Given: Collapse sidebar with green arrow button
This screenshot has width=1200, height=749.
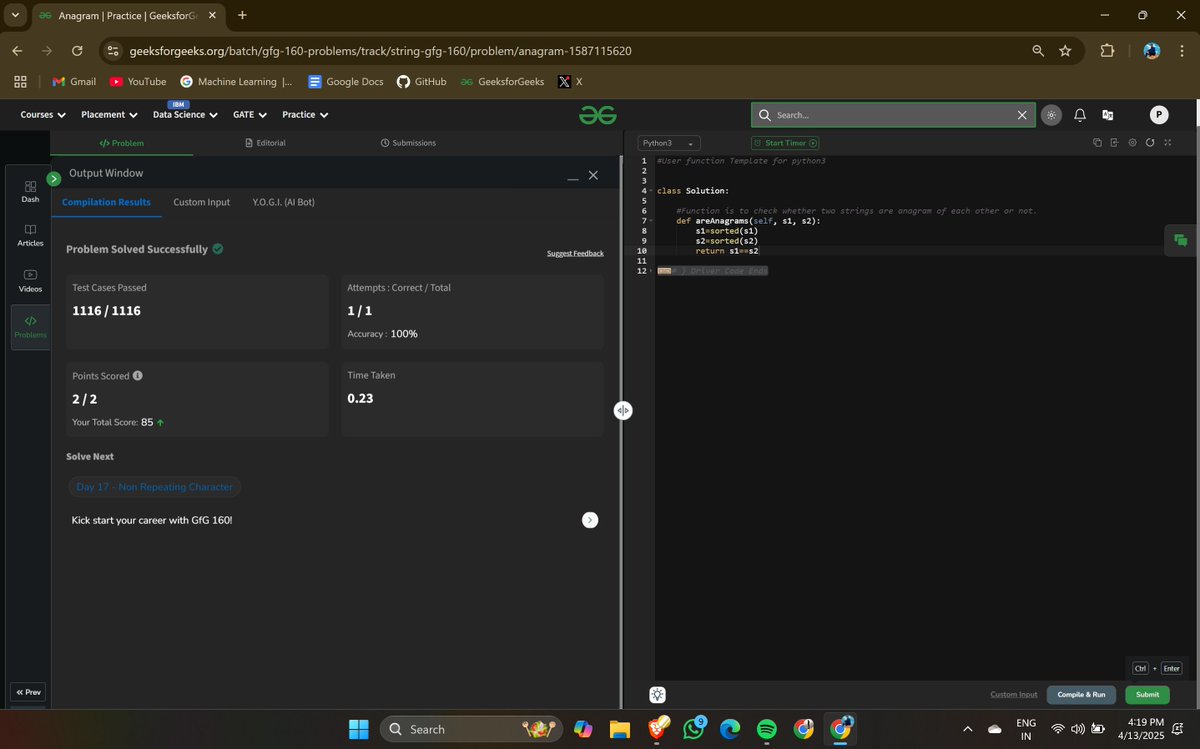Looking at the screenshot, I should click(x=54, y=178).
